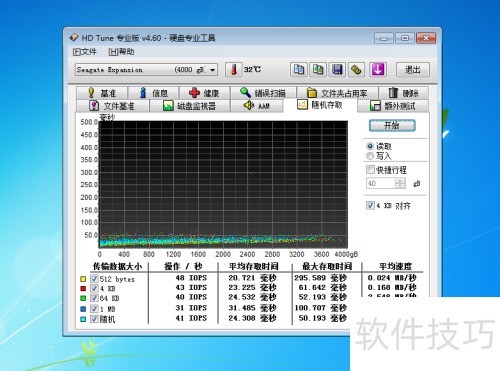Click the 开始 start button
The width and height of the screenshot is (500, 371).
(392, 125)
